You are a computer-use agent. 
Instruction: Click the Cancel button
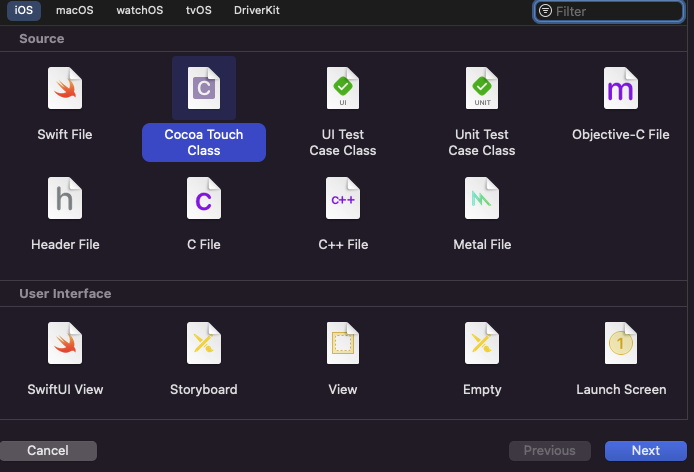tap(48, 451)
